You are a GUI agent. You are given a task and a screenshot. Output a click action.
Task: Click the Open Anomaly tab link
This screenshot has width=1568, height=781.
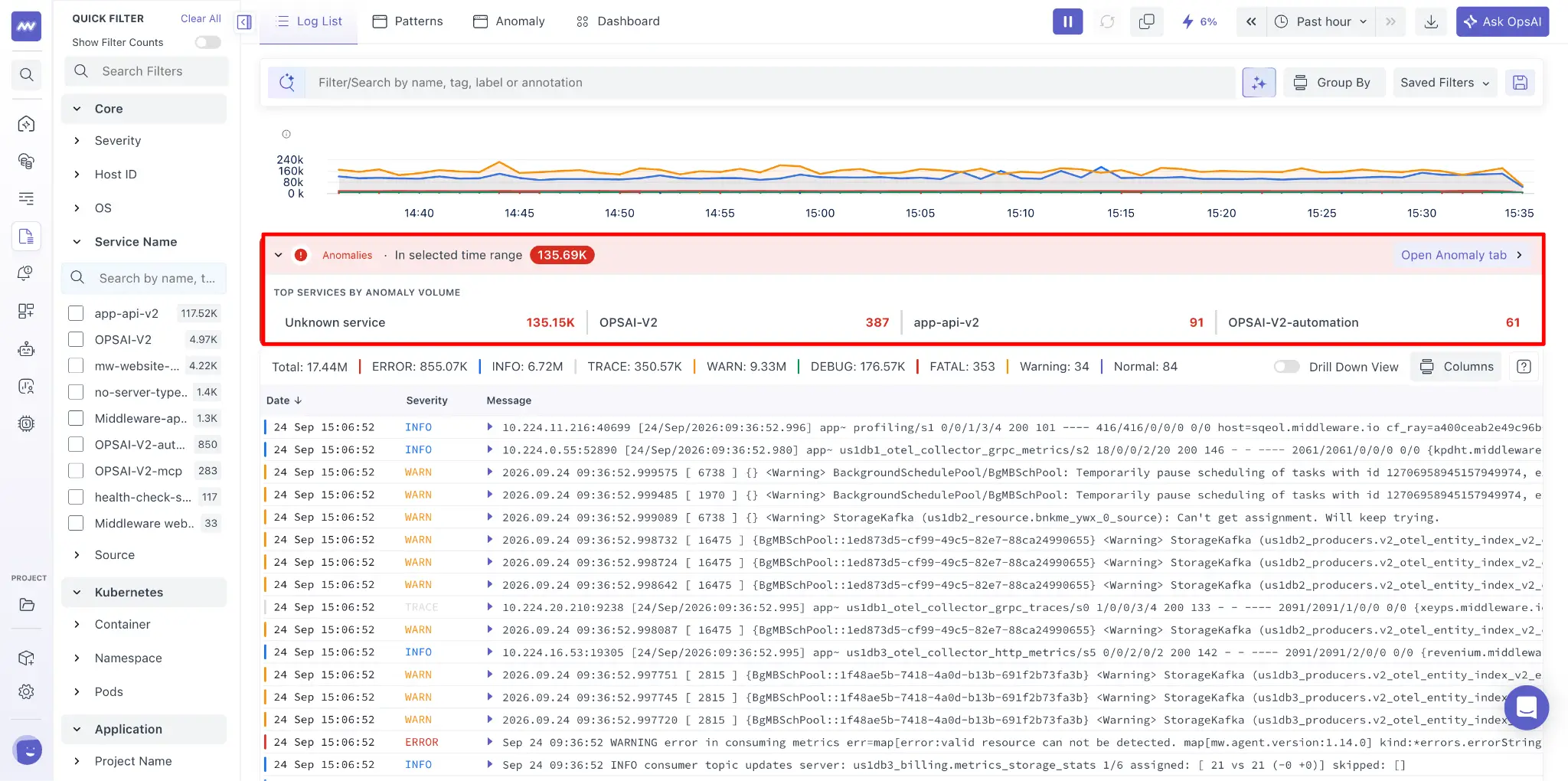(x=1462, y=255)
